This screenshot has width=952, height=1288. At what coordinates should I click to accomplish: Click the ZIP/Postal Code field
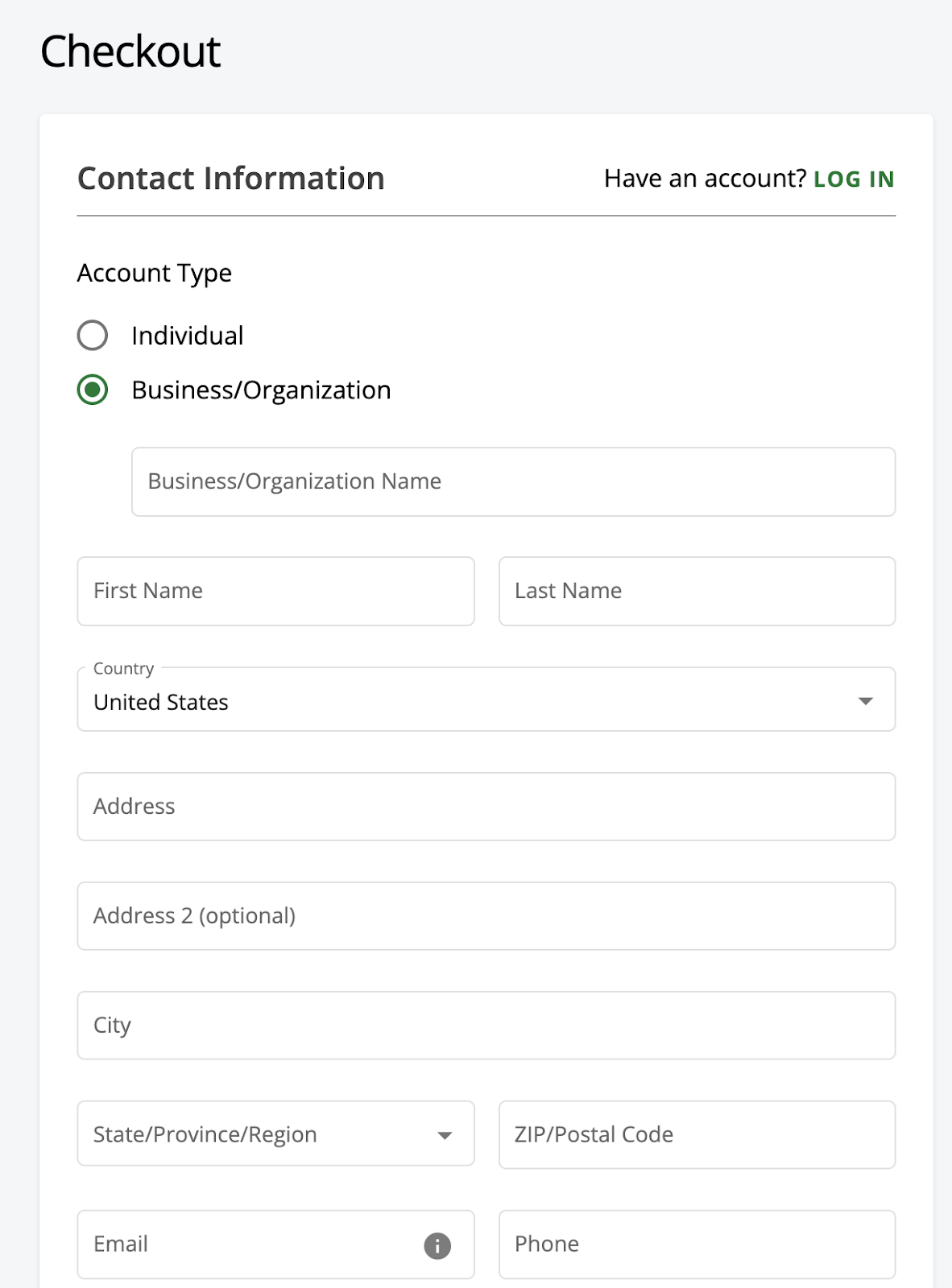(x=696, y=1134)
